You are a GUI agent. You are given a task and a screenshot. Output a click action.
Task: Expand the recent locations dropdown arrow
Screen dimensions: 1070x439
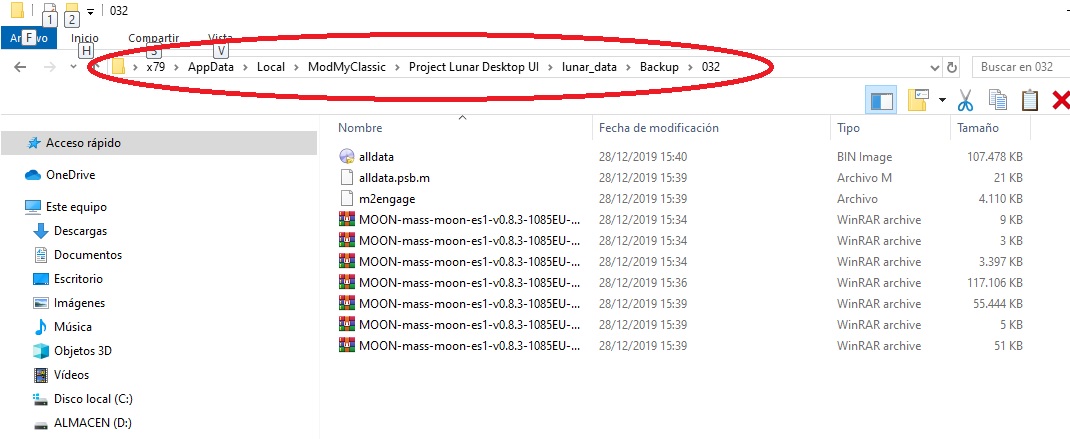[x=73, y=67]
